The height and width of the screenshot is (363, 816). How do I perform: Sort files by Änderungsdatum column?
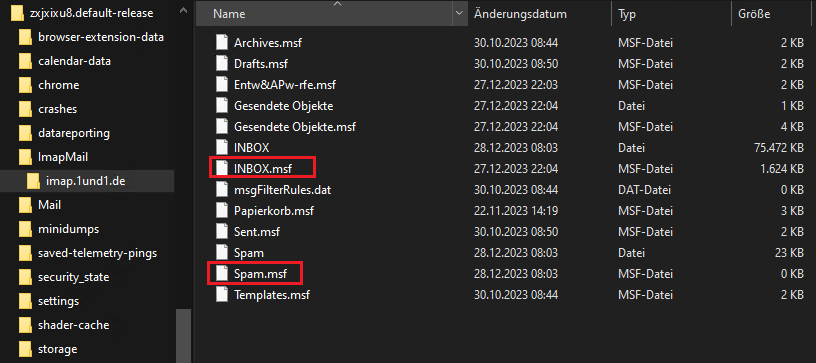(x=520, y=14)
